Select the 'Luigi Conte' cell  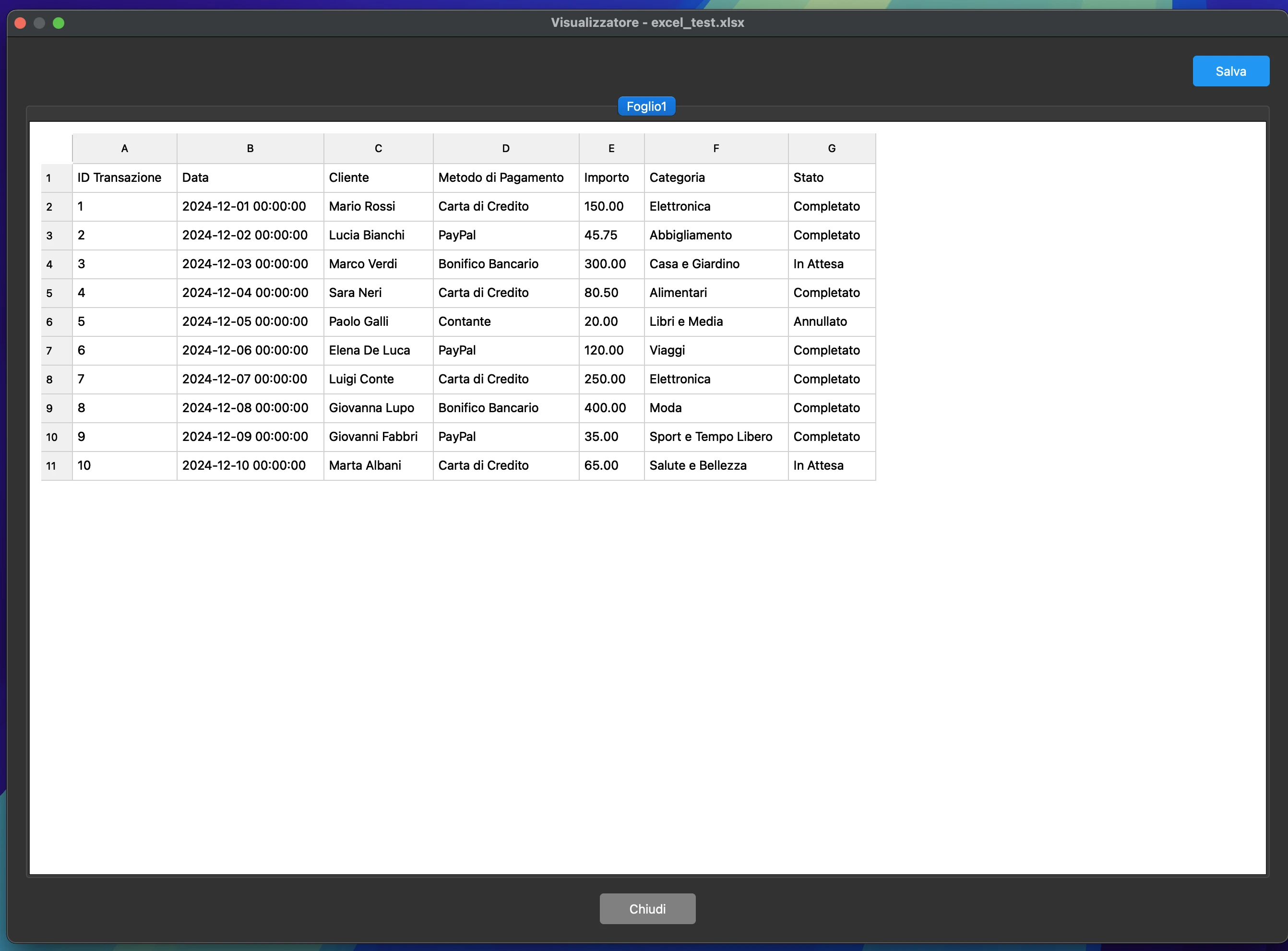pos(378,379)
